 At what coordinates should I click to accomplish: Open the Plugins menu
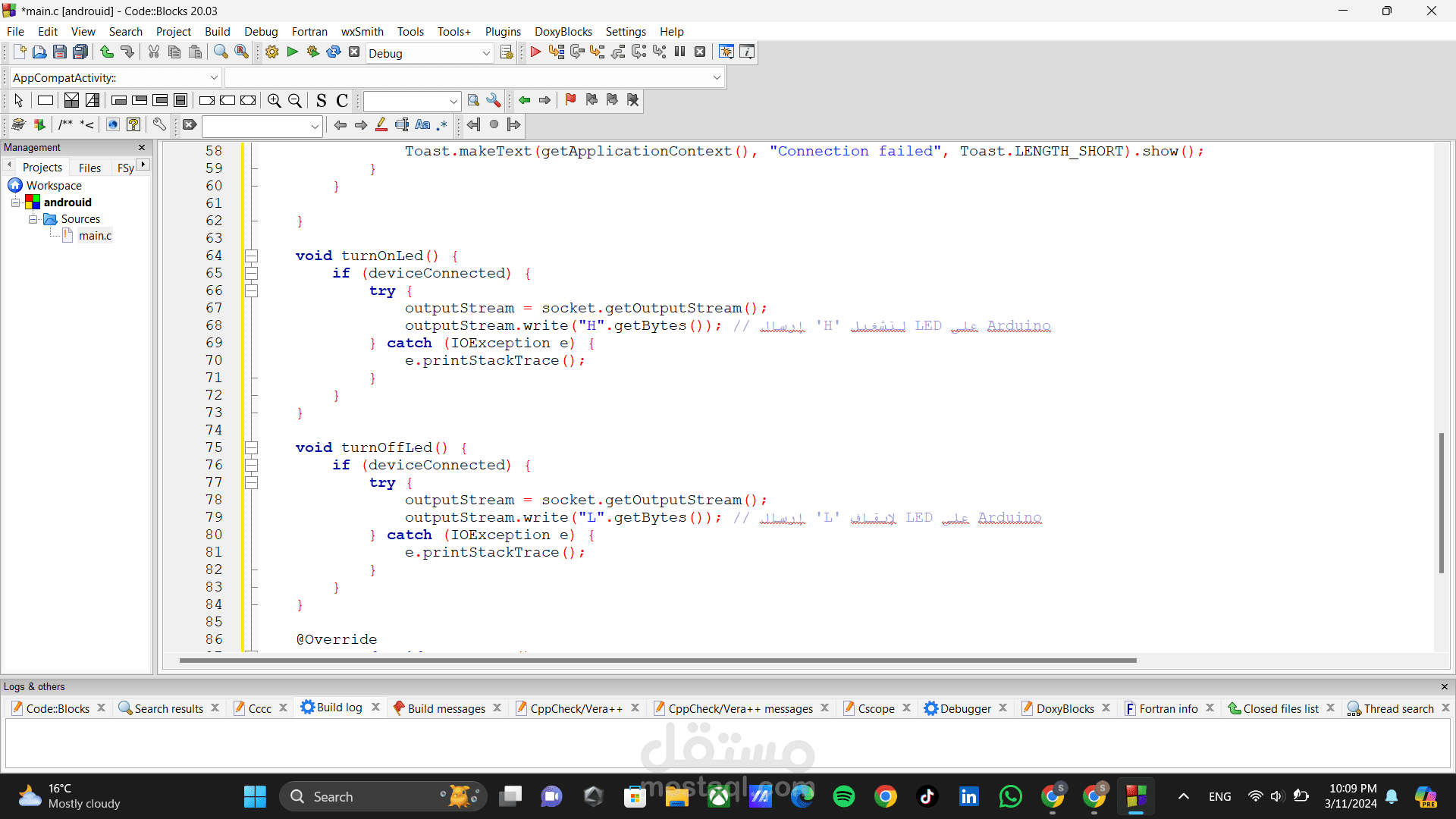tap(503, 32)
